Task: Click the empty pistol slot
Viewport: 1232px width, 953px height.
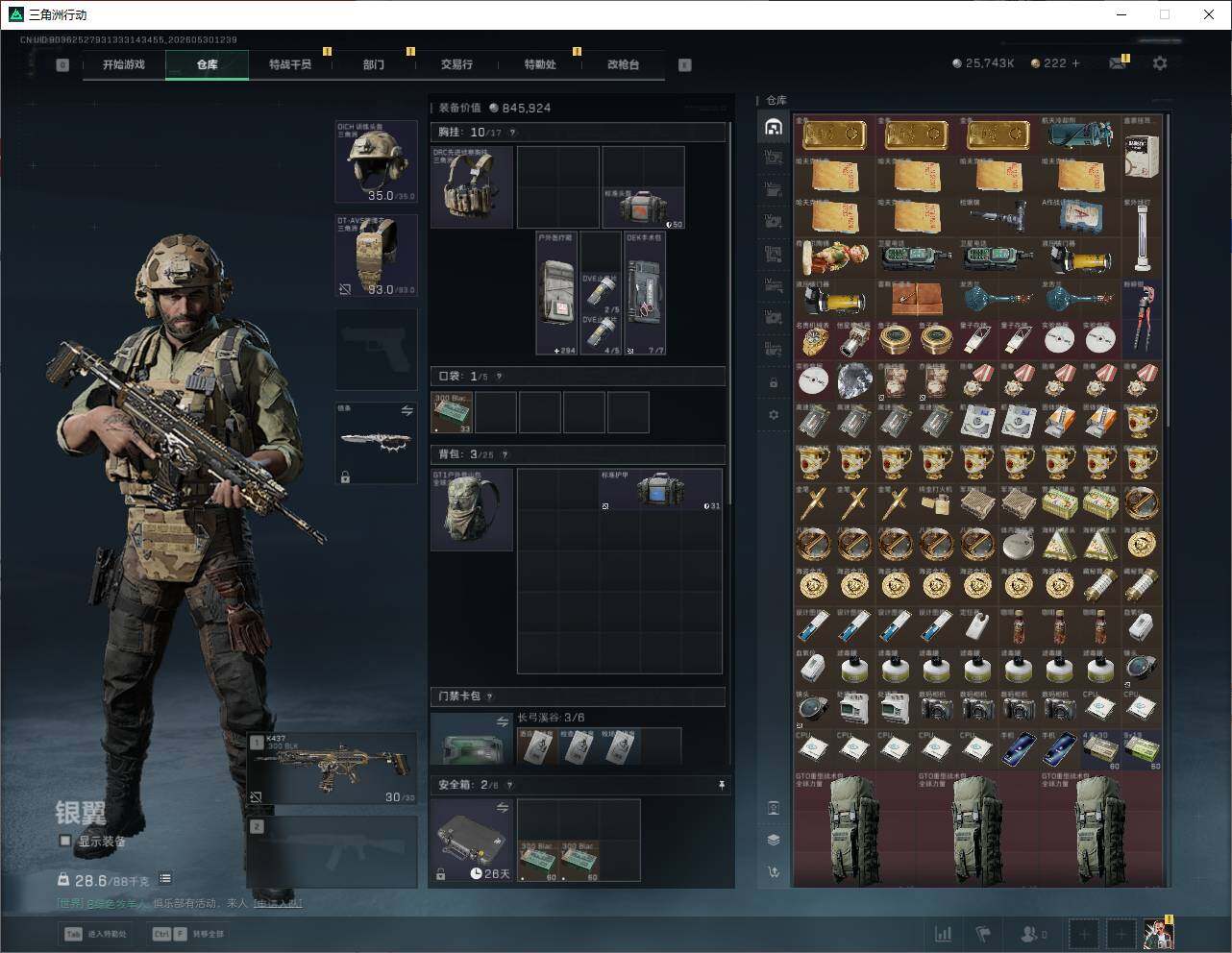Action: [376, 348]
